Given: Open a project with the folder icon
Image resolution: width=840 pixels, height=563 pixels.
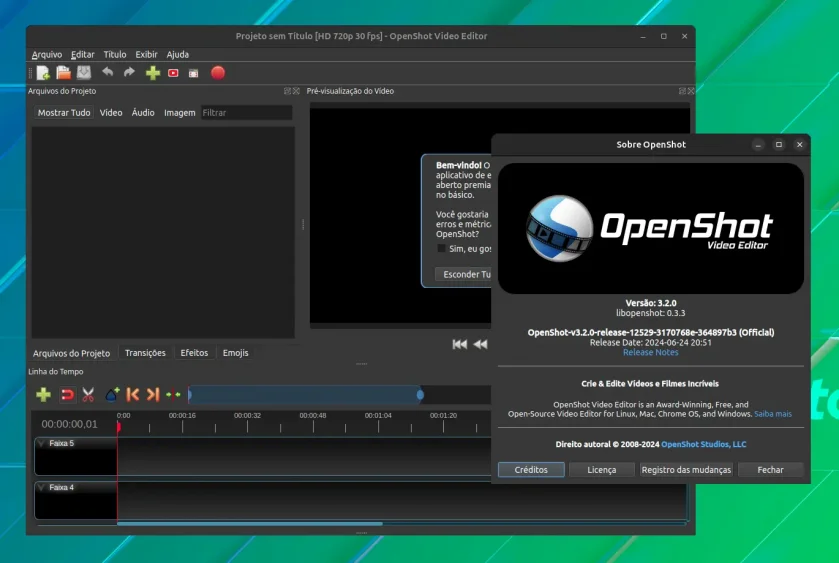Looking at the screenshot, I should coord(63,73).
